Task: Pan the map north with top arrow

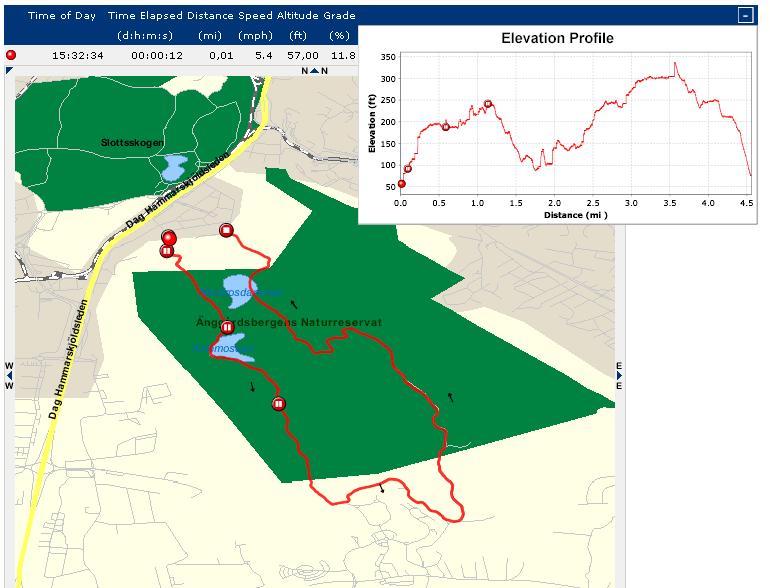Action: 313,71
